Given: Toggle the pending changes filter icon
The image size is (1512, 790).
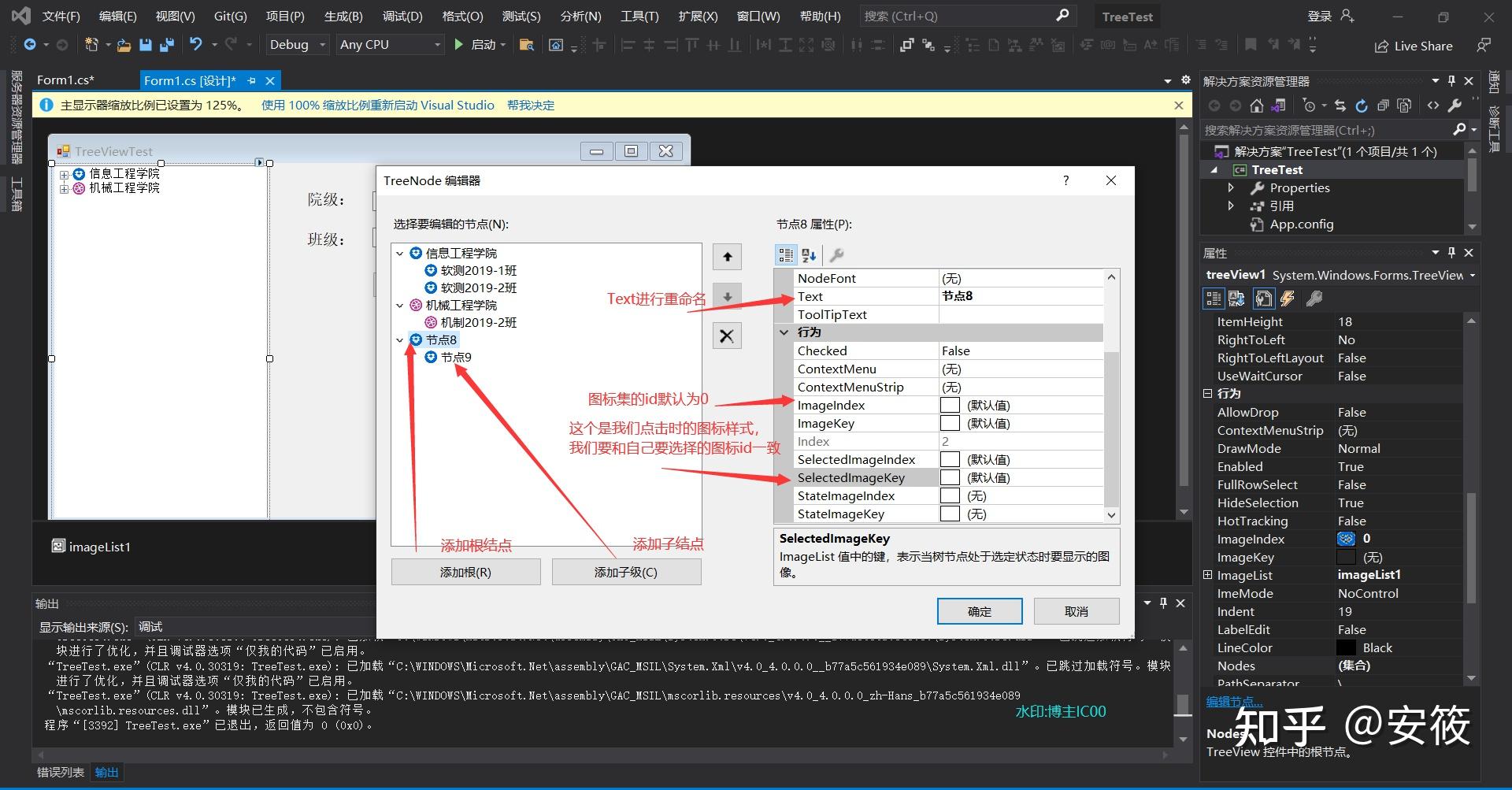Looking at the screenshot, I should coord(1309,105).
